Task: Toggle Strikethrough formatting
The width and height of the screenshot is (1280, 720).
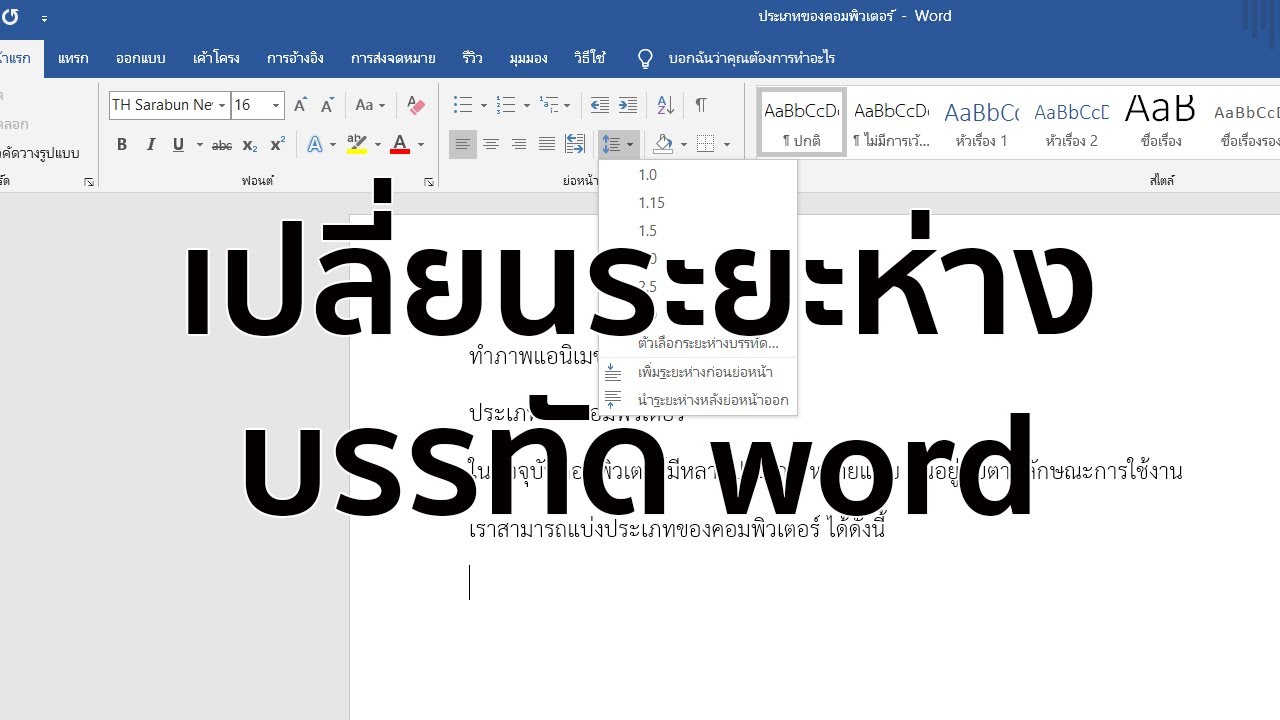Action: tap(222, 145)
